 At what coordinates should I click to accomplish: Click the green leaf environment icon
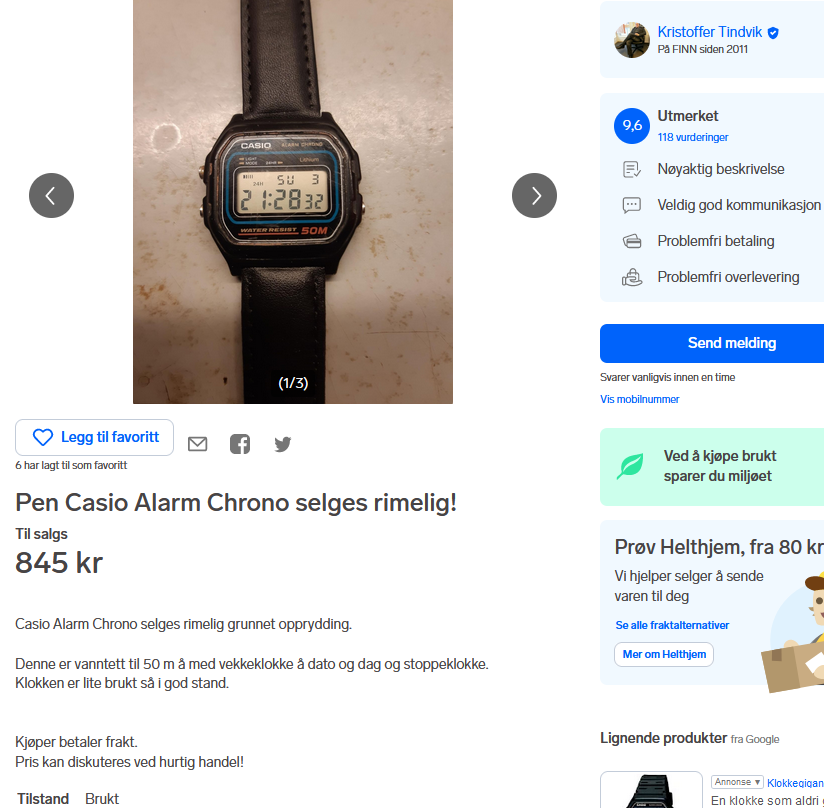pos(630,466)
